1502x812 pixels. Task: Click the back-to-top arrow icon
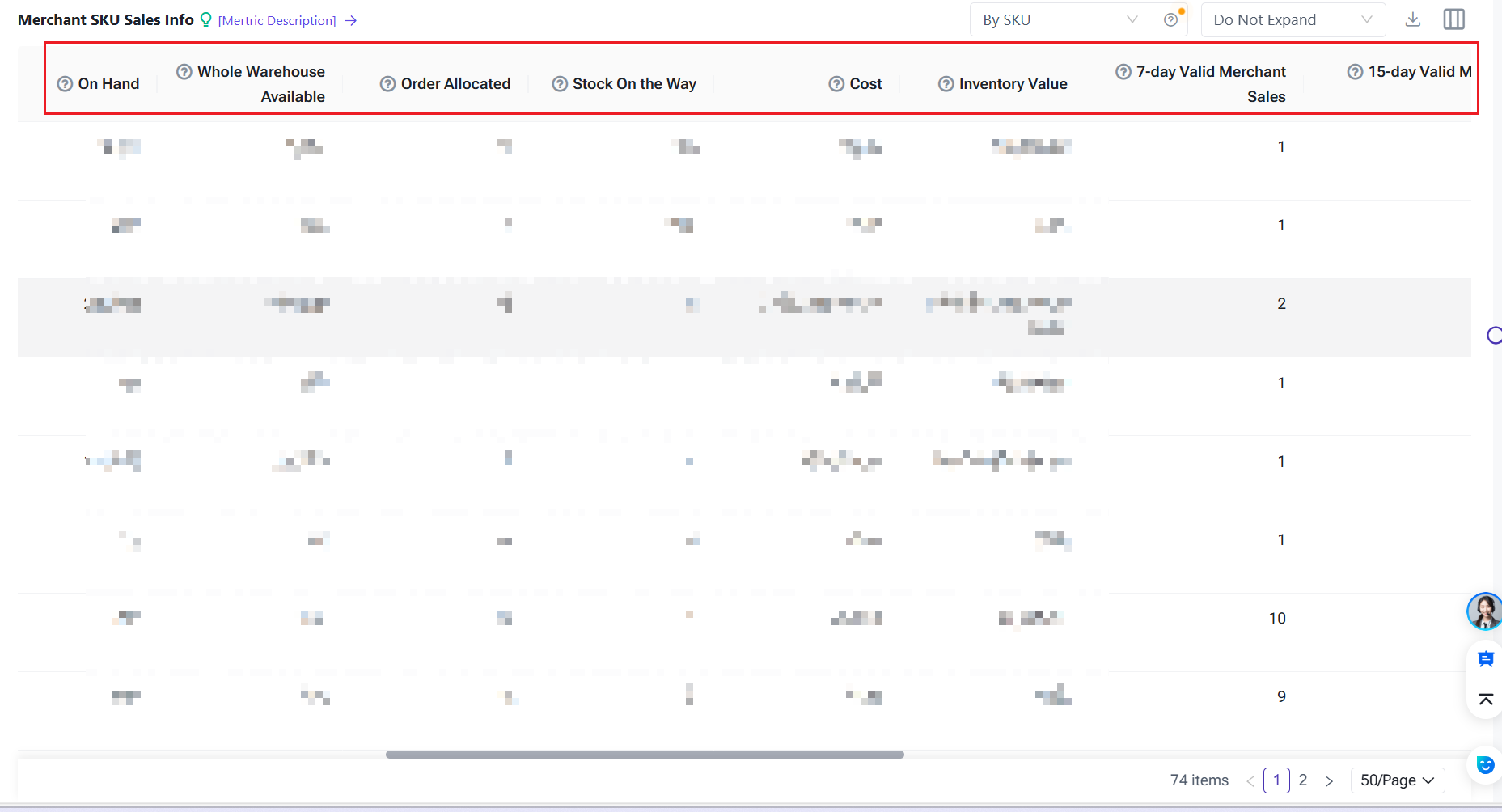point(1486,699)
